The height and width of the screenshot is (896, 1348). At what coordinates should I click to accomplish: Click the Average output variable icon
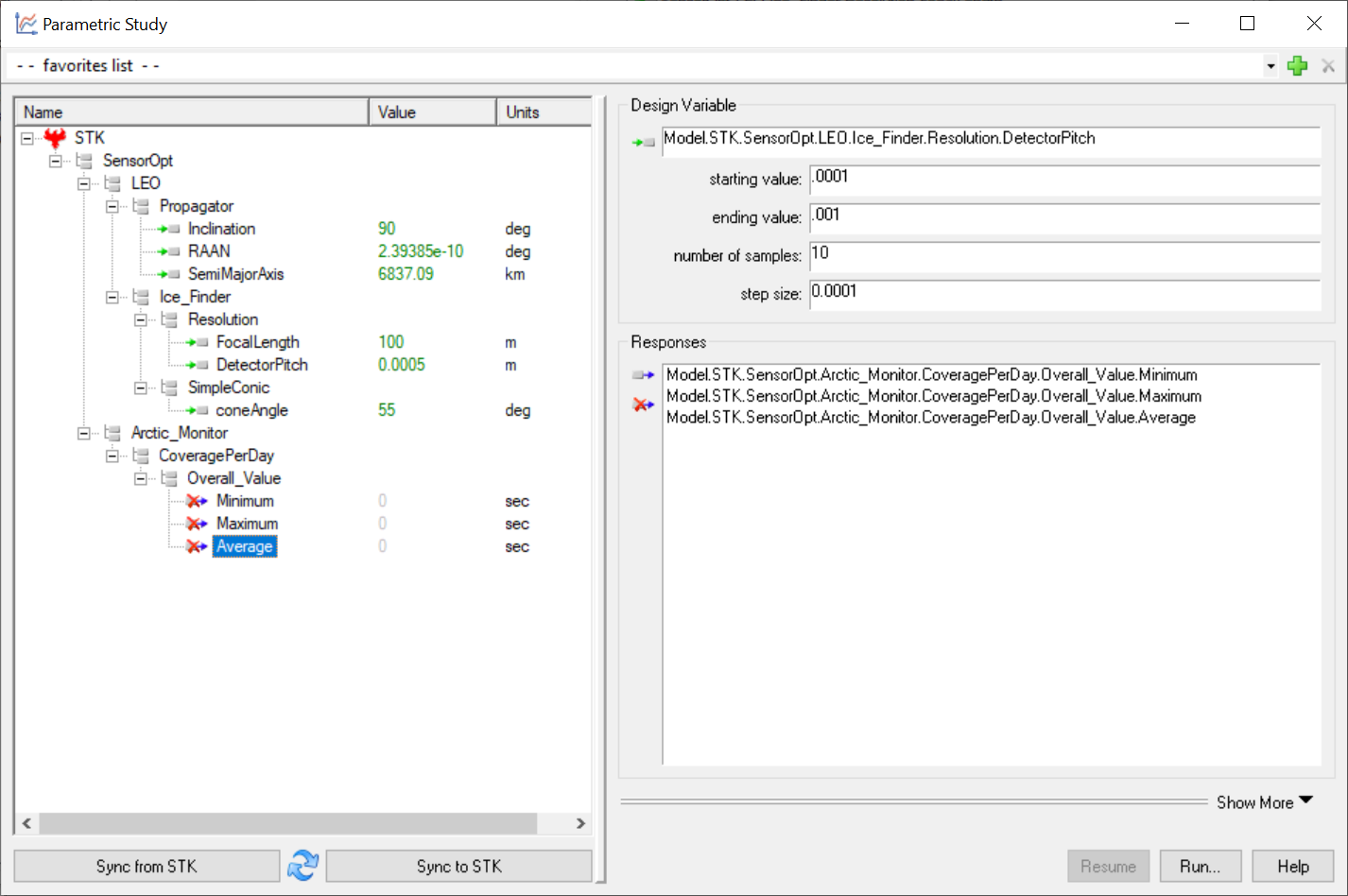197,546
